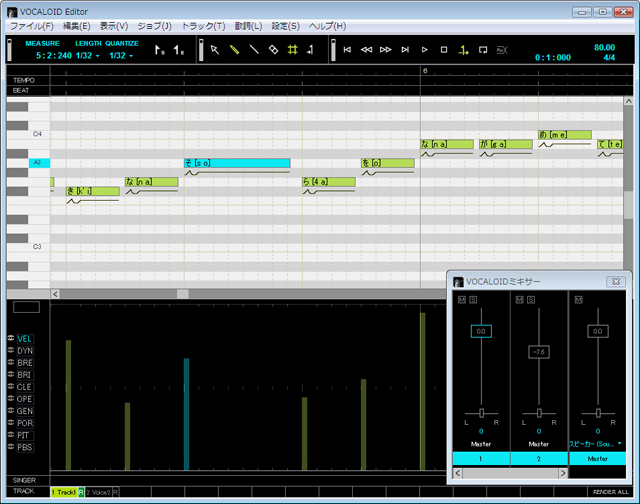Mute the Master channel in mixer
The width and height of the screenshot is (640, 504).
[578, 300]
